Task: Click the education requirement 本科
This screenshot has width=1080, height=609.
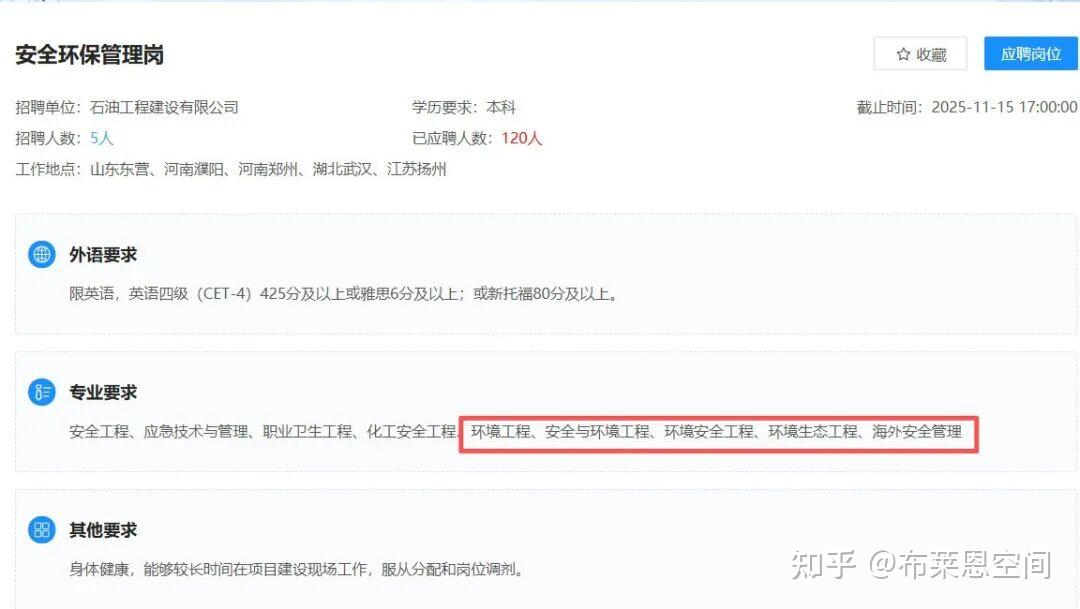Action: [x=501, y=107]
